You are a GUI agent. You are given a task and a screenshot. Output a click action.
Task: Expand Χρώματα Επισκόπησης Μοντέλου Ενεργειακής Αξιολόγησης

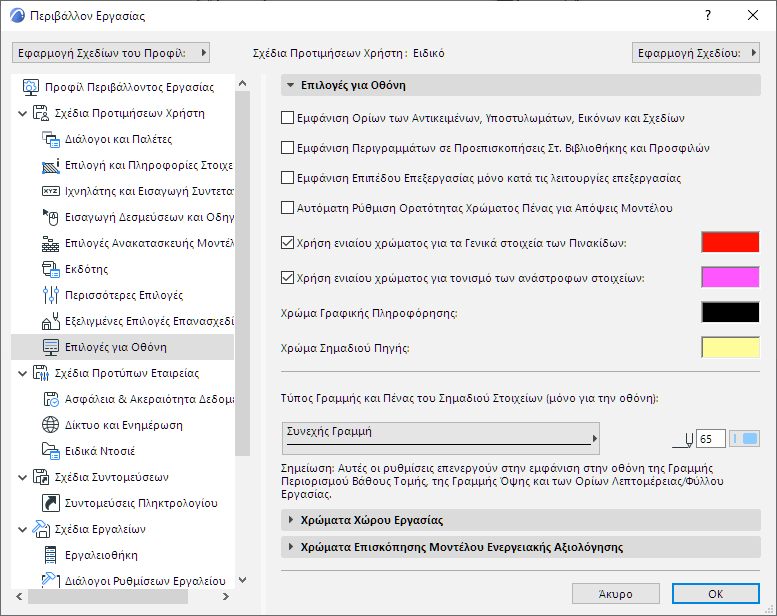[291, 547]
